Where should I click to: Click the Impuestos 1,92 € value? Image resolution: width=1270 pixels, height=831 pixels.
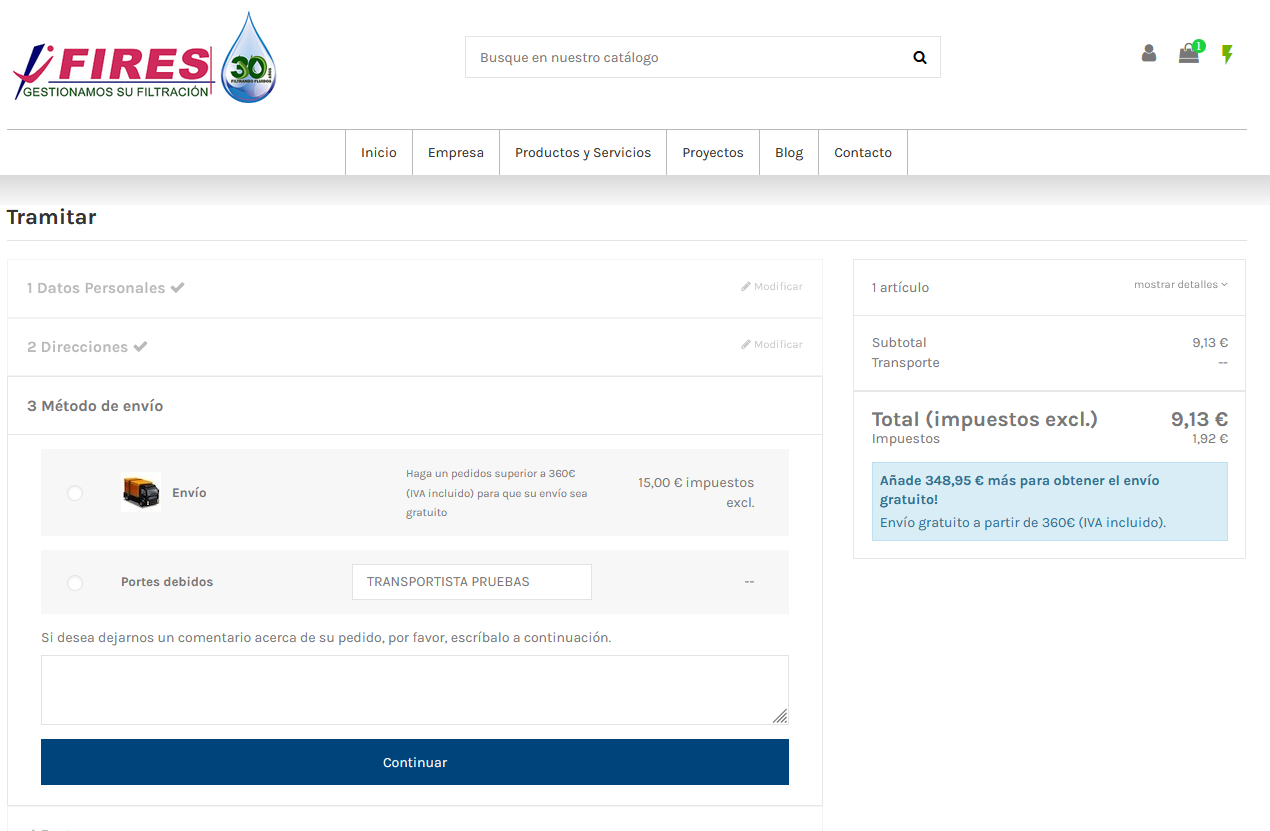(x=1210, y=439)
